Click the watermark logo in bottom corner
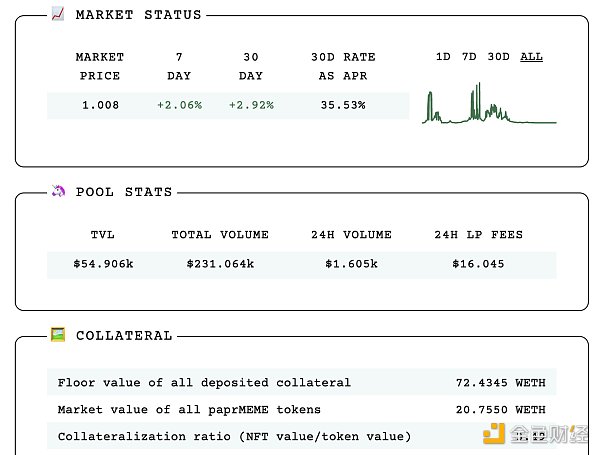The height and width of the screenshot is (455, 600). (x=535, y=434)
